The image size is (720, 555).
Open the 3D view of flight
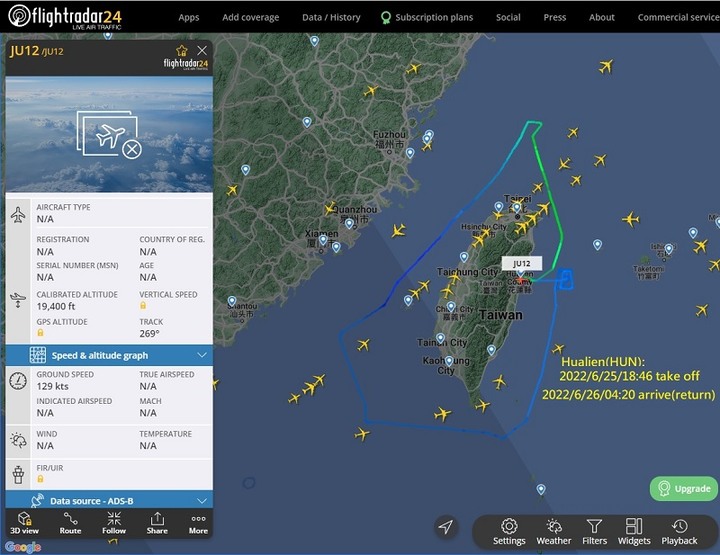coord(24,523)
